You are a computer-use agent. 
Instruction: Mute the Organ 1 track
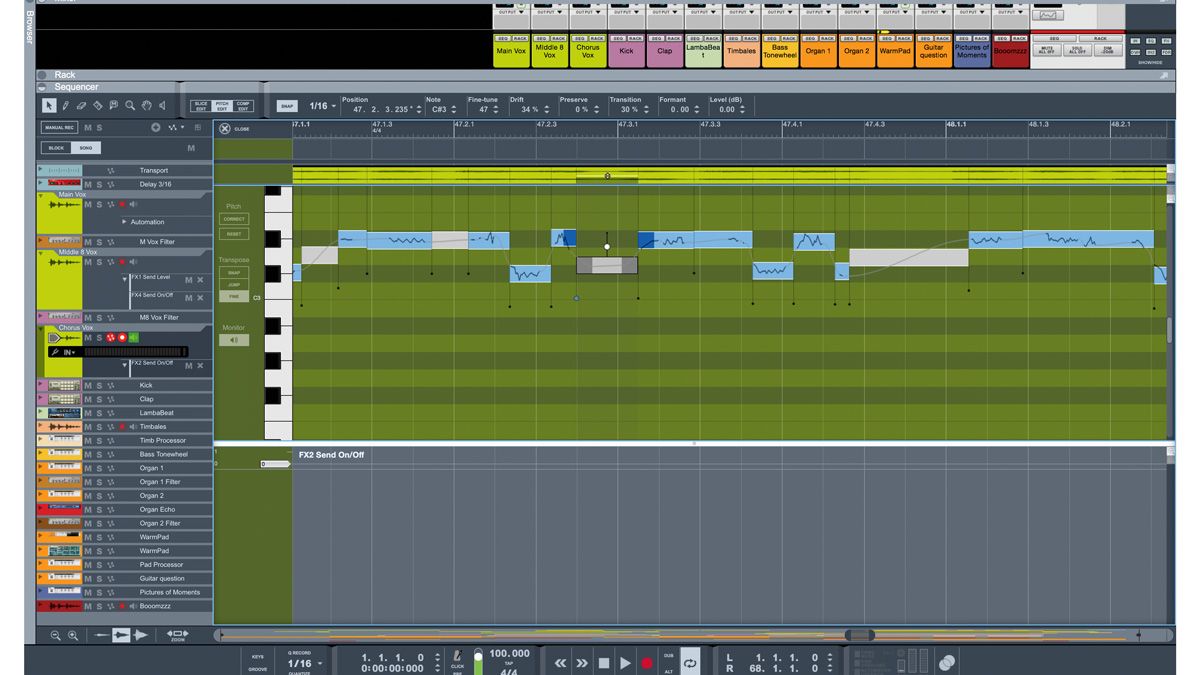88,468
